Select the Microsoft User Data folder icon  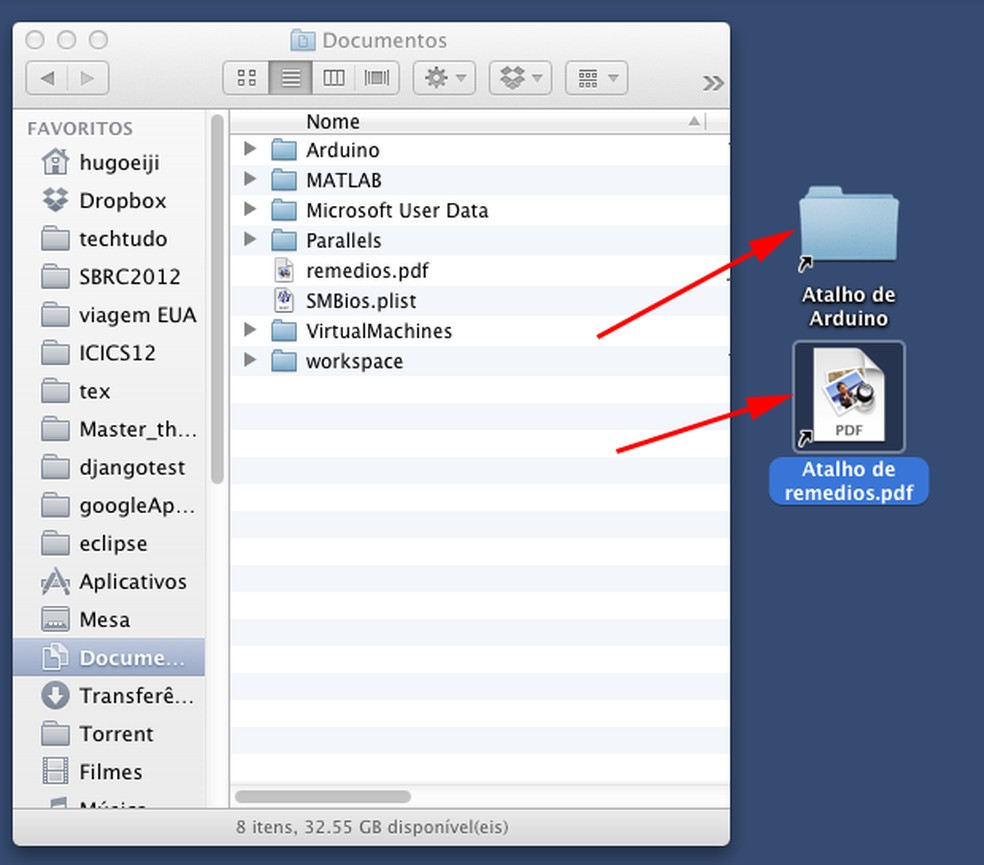click(284, 210)
